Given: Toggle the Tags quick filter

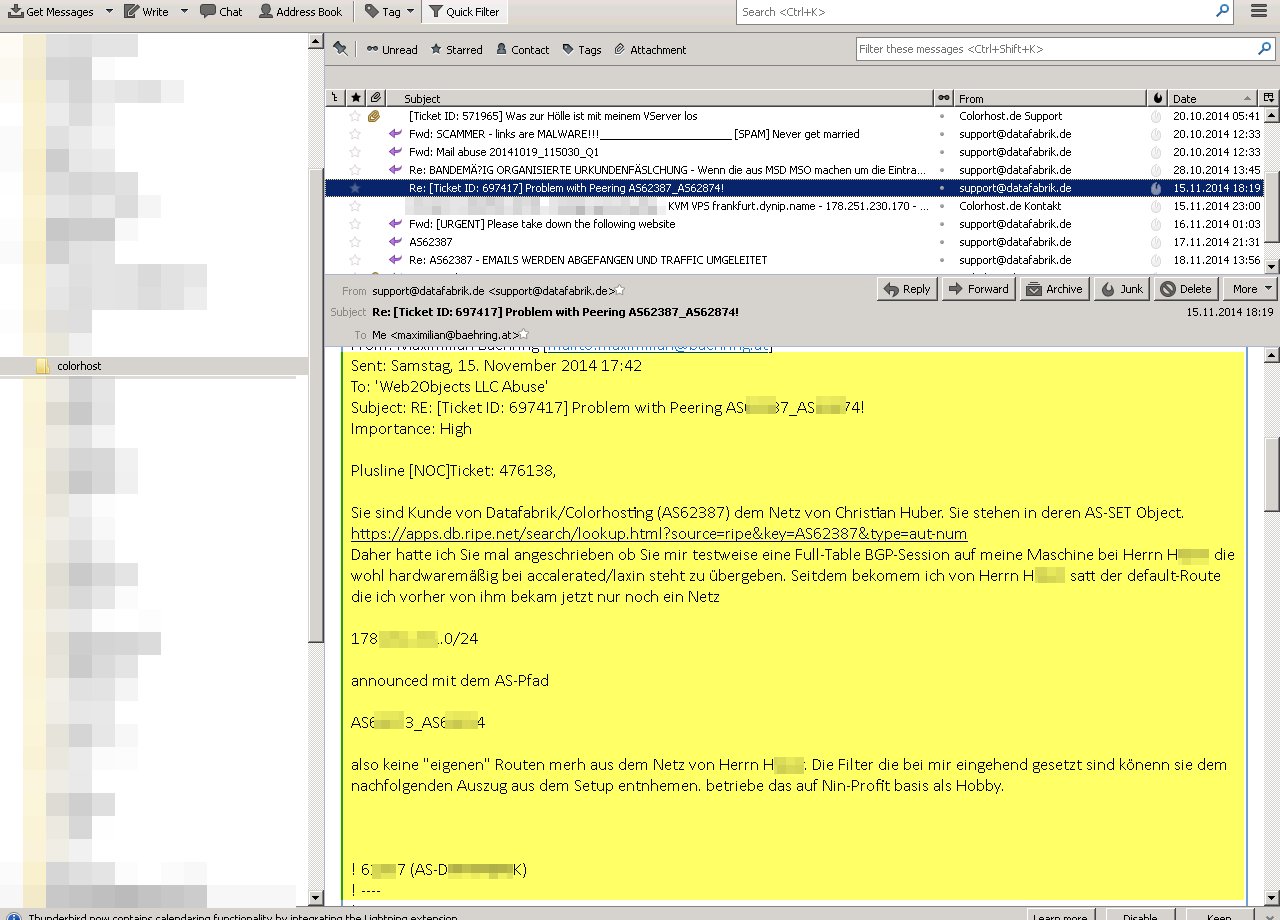Looking at the screenshot, I should coord(582,49).
